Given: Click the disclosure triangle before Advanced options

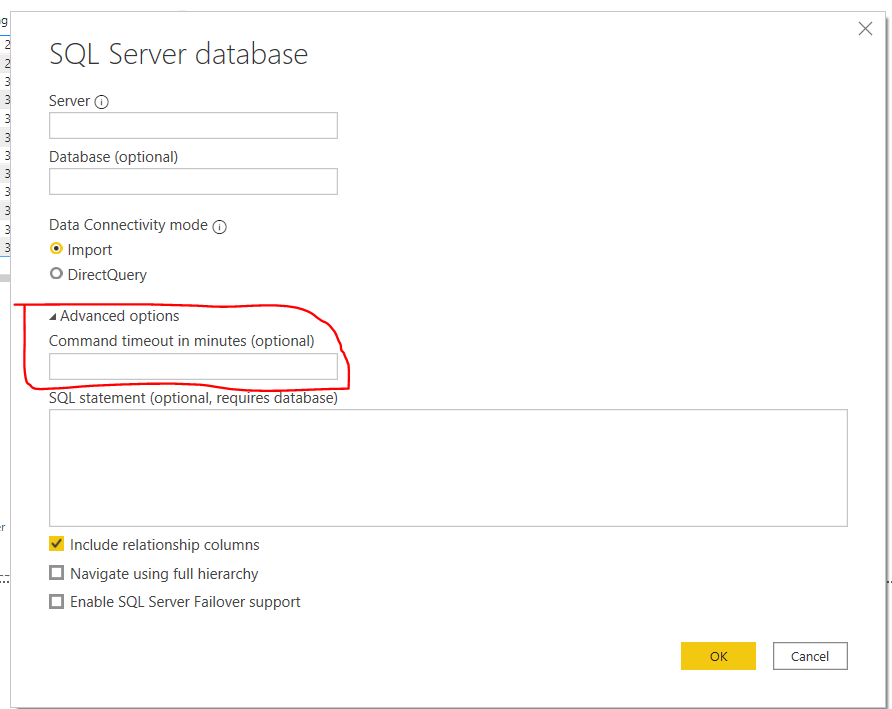Looking at the screenshot, I should click(53, 315).
